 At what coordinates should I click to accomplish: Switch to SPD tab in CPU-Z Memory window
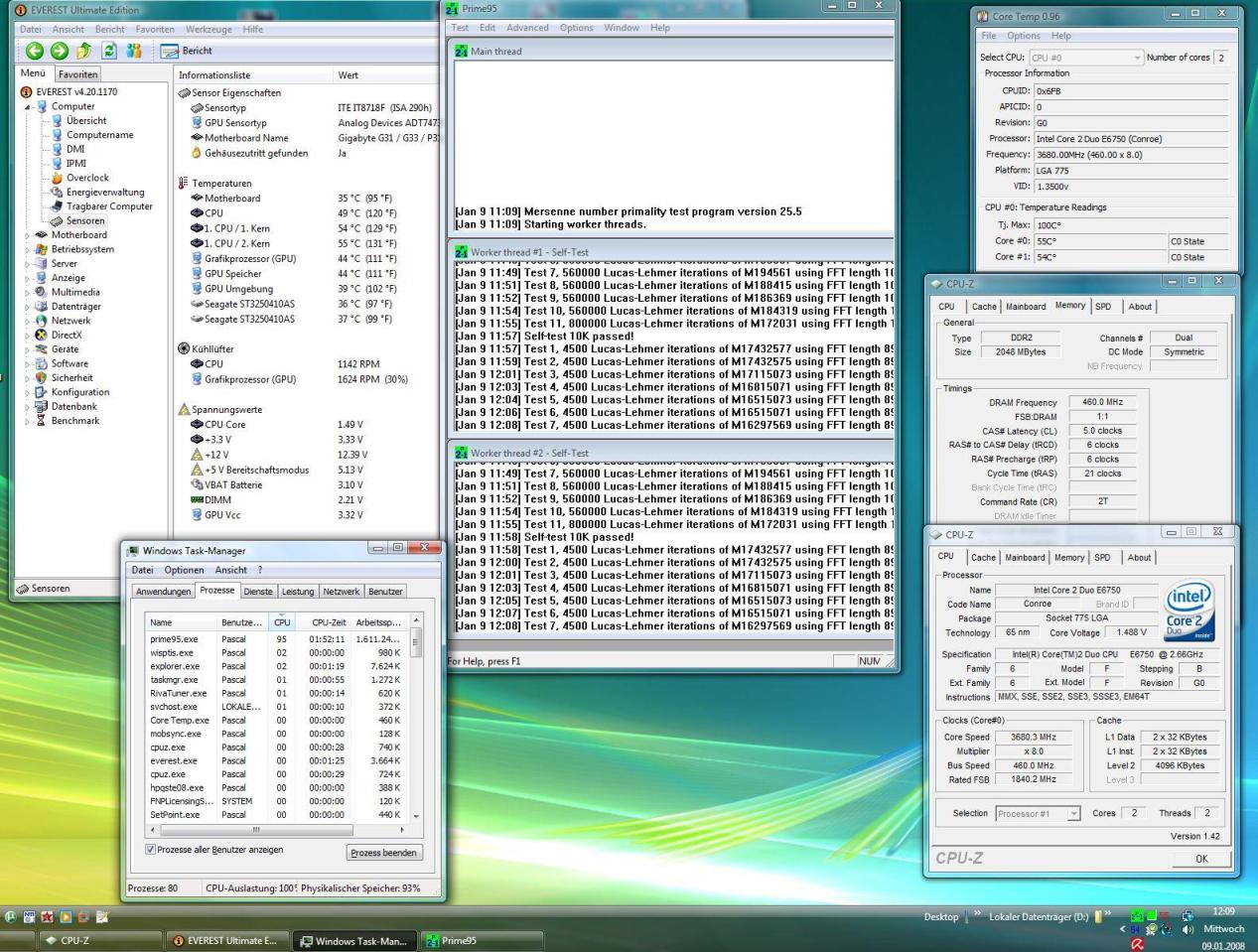(1103, 307)
